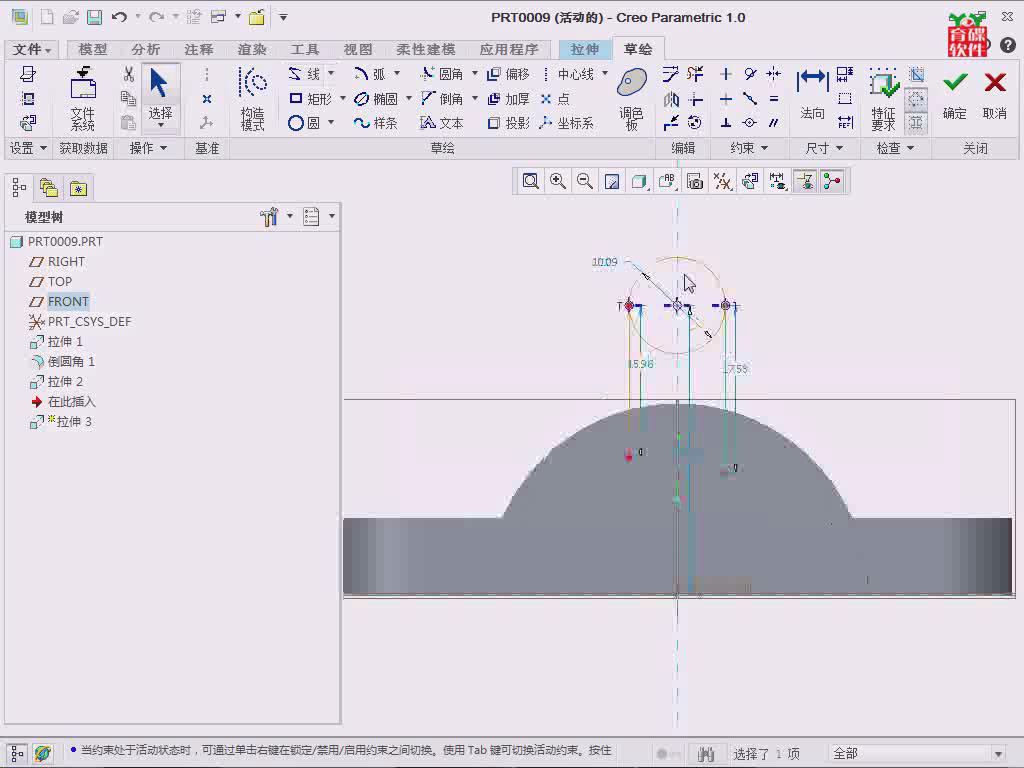Open the View (视图) tab
Viewport: 1024px width, 768px height.
point(357,50)
